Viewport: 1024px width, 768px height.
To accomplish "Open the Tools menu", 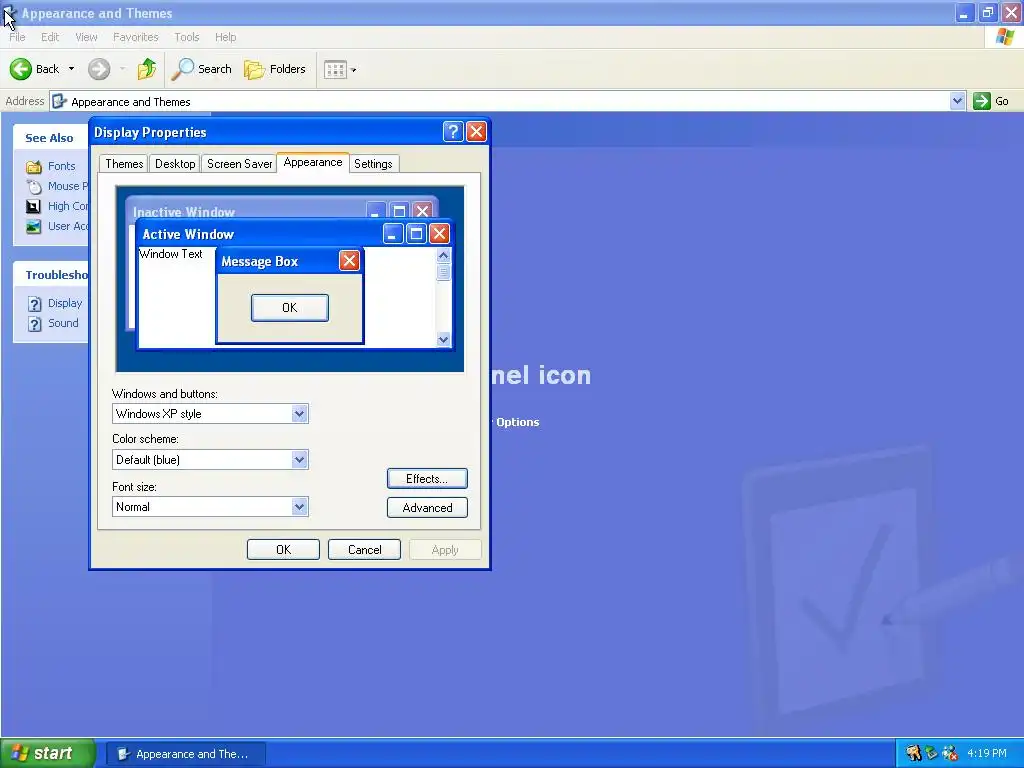I will click(x=187, y=37).
